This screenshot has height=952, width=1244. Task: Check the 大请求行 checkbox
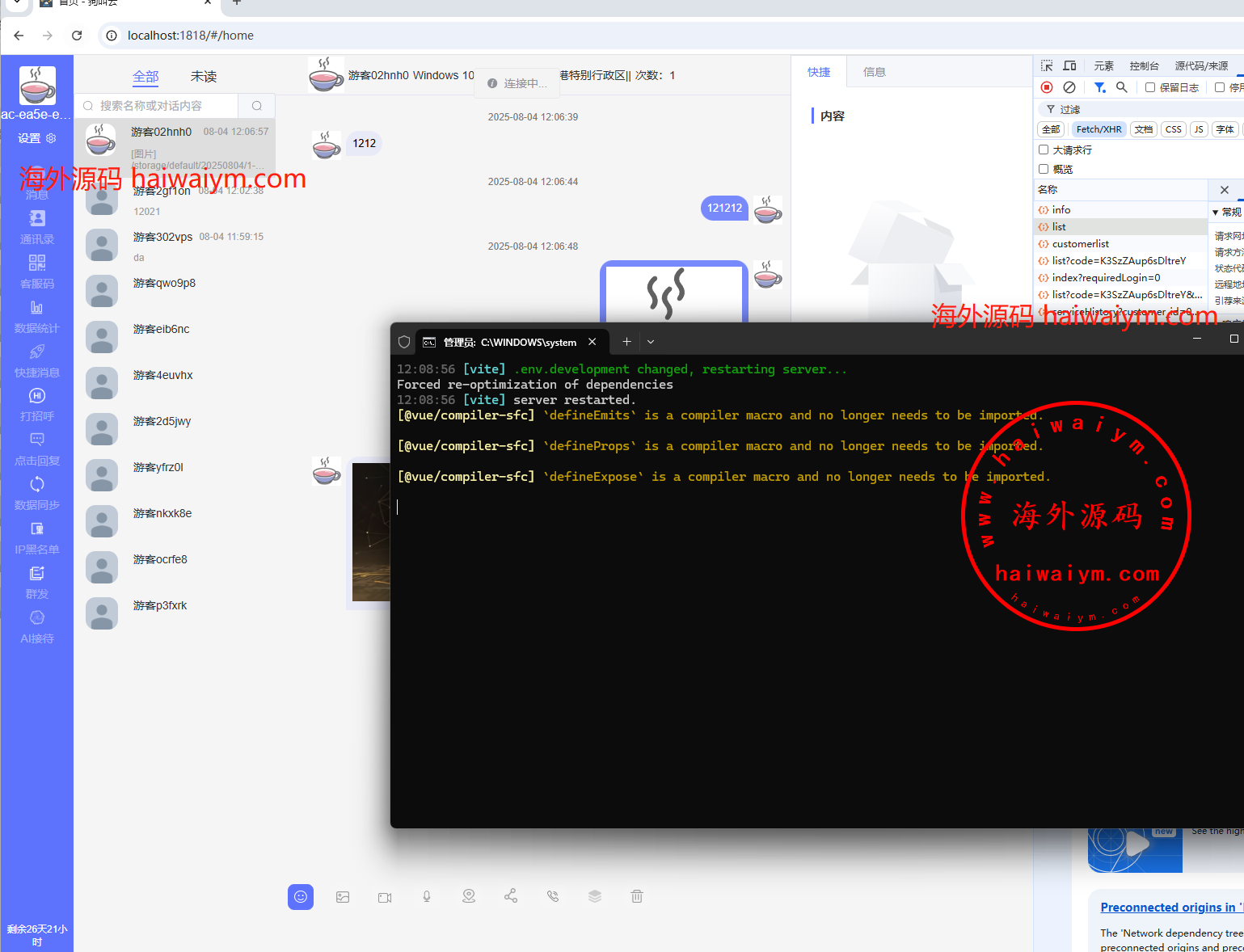1044,150
